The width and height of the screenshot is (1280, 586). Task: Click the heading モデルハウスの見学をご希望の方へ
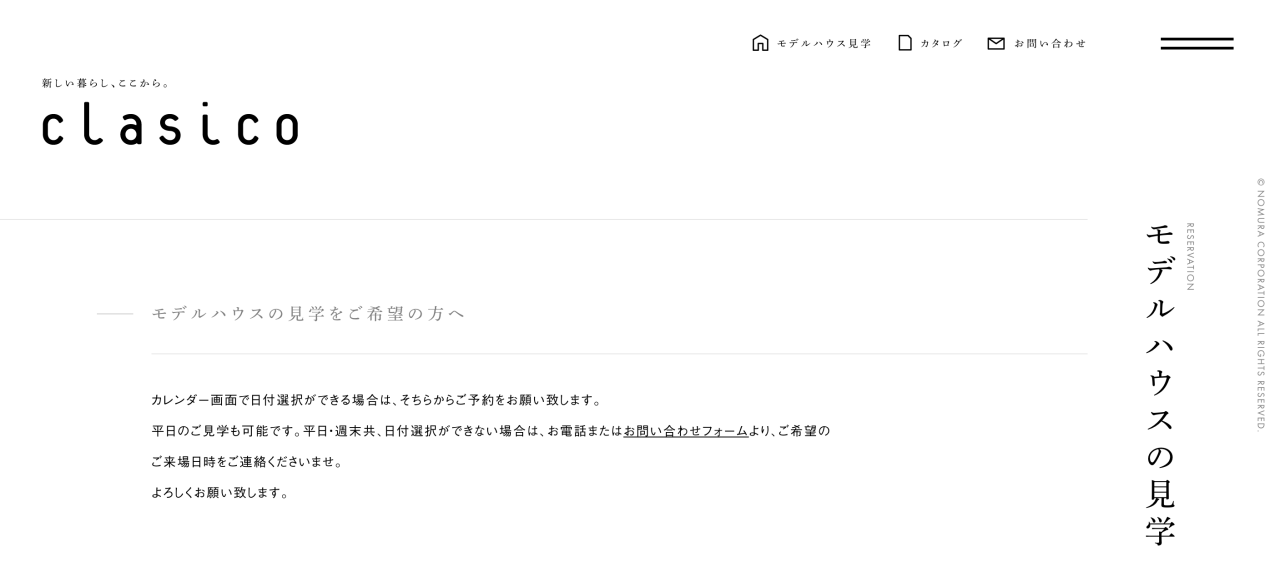pos(308,313)
